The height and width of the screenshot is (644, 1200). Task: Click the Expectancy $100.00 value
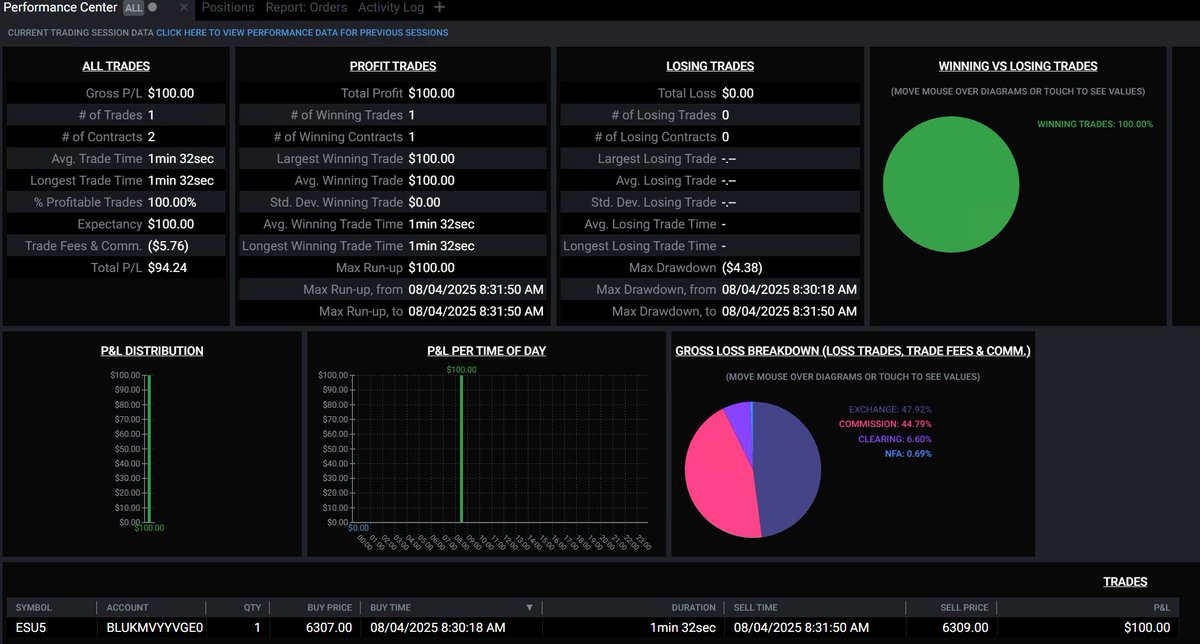[x=171, y=224]
